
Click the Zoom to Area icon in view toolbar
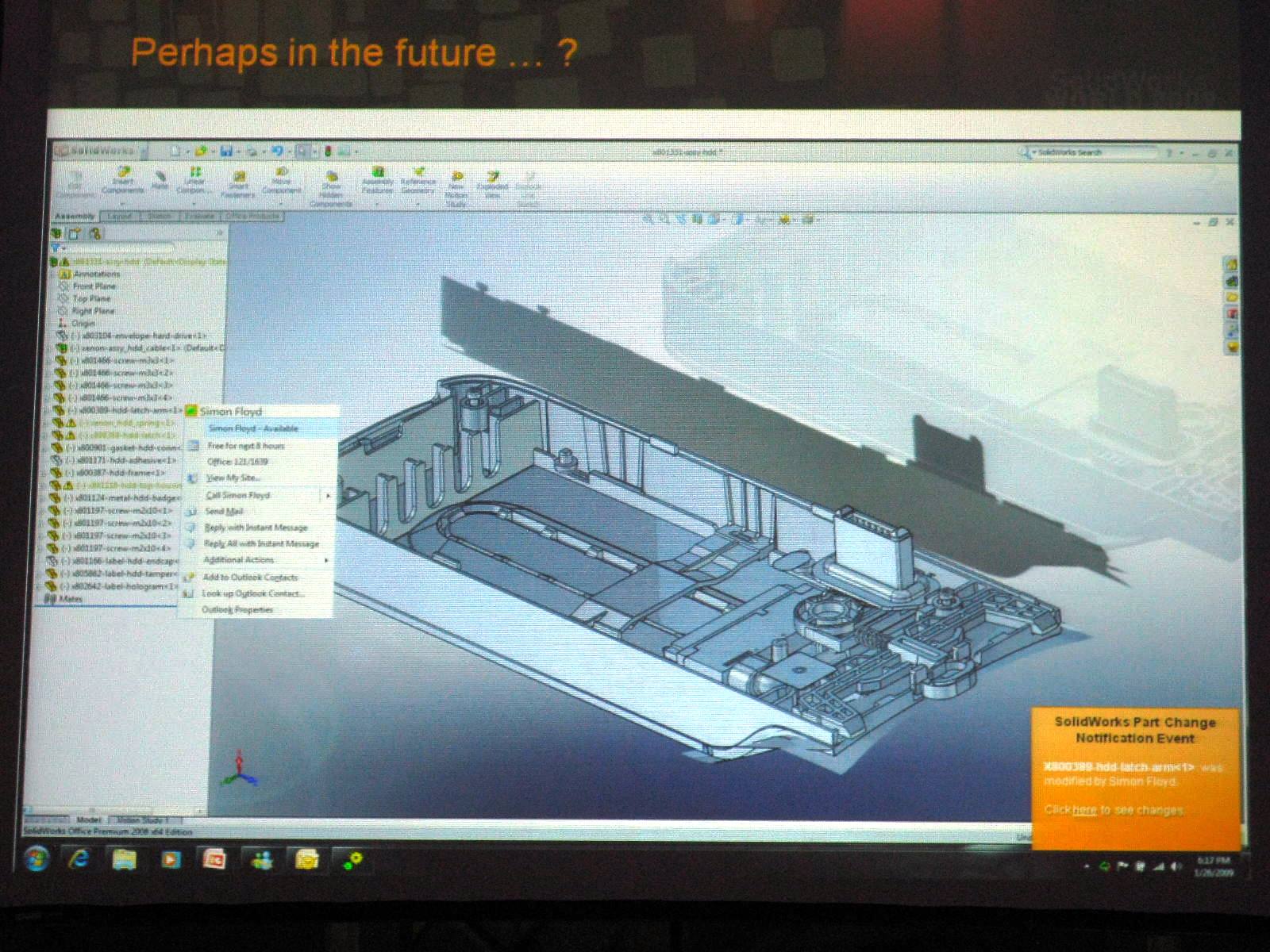[x=665, y=219]
